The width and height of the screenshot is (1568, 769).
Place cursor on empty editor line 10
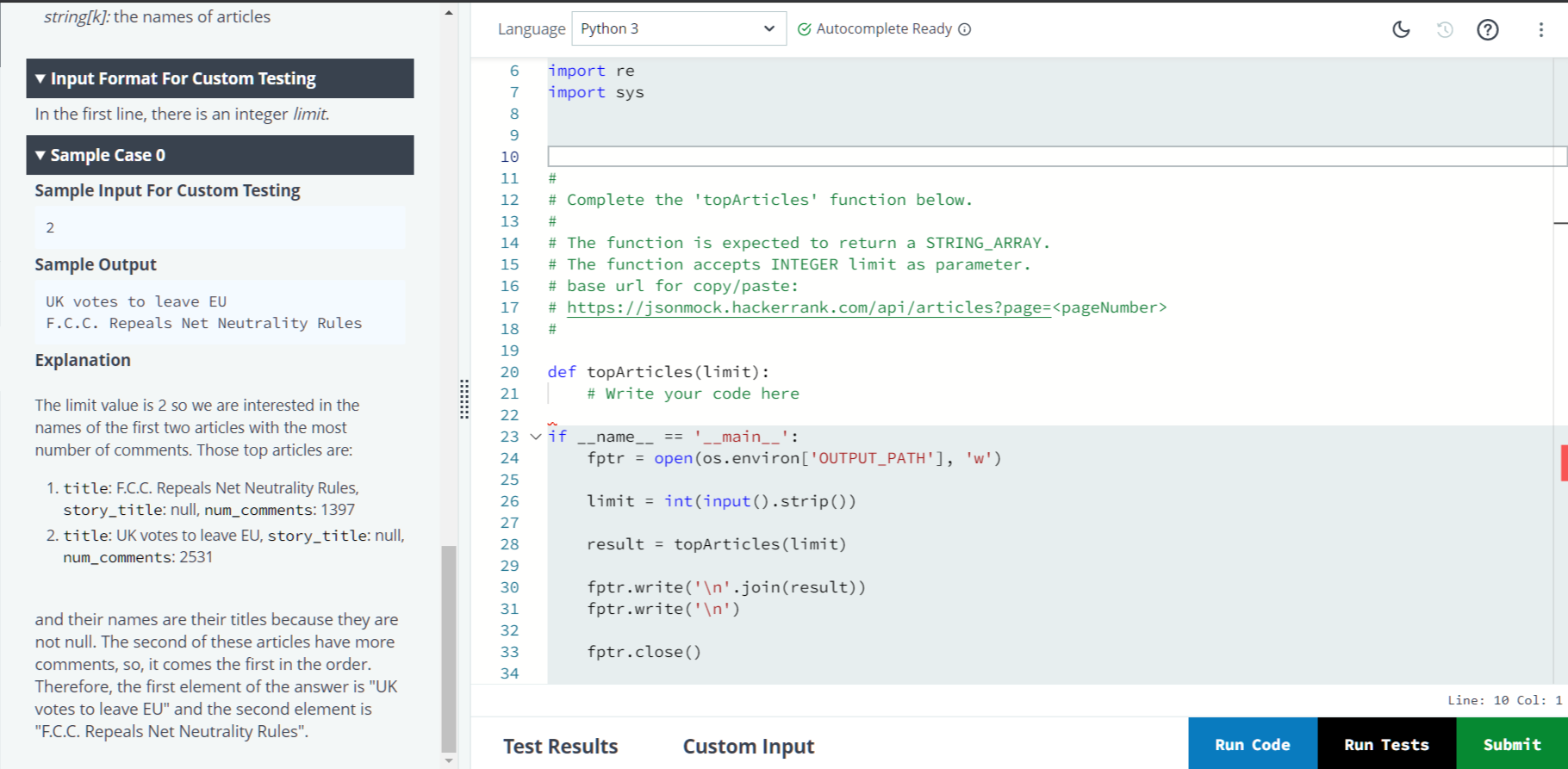(1057, 156)
